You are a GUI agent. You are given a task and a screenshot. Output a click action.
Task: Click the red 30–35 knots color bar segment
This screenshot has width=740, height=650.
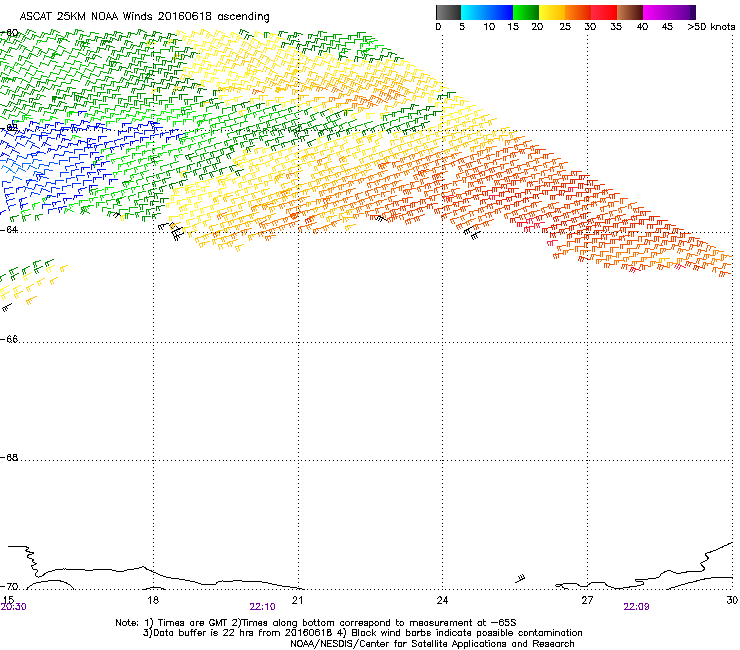coord(604,12)
